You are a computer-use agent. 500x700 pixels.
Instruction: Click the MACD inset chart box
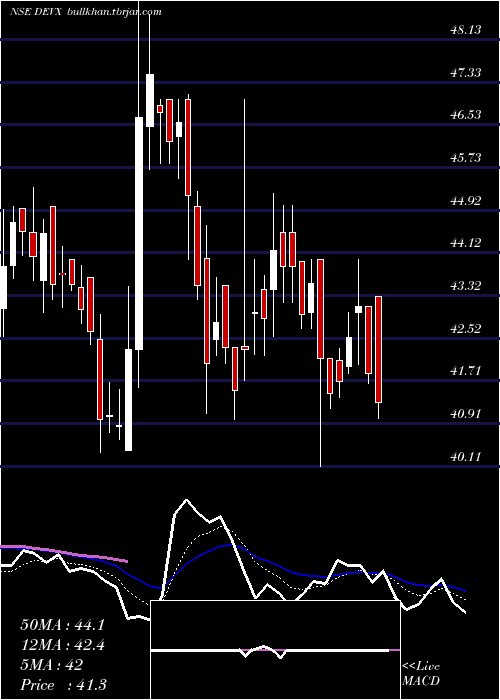[x=275, y=650]
